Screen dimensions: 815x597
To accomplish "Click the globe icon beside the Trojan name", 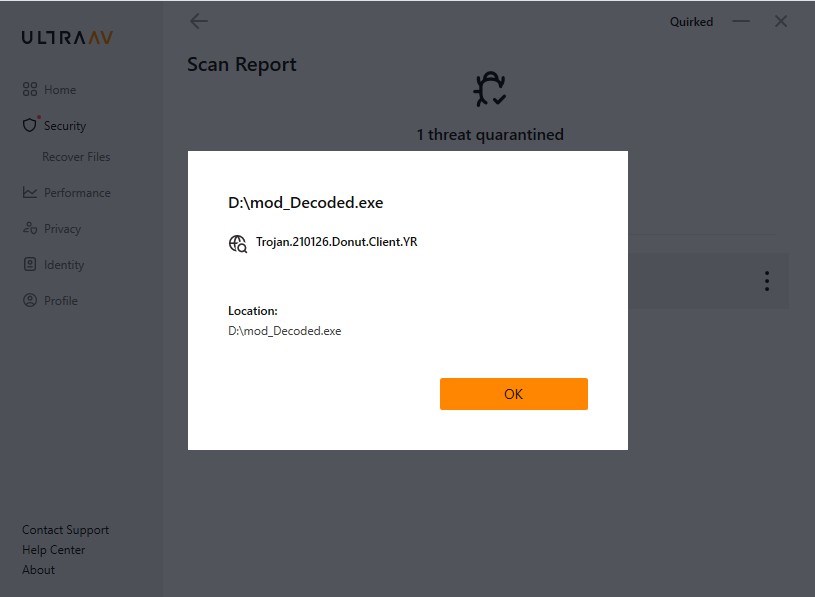I will pos(238,243).
